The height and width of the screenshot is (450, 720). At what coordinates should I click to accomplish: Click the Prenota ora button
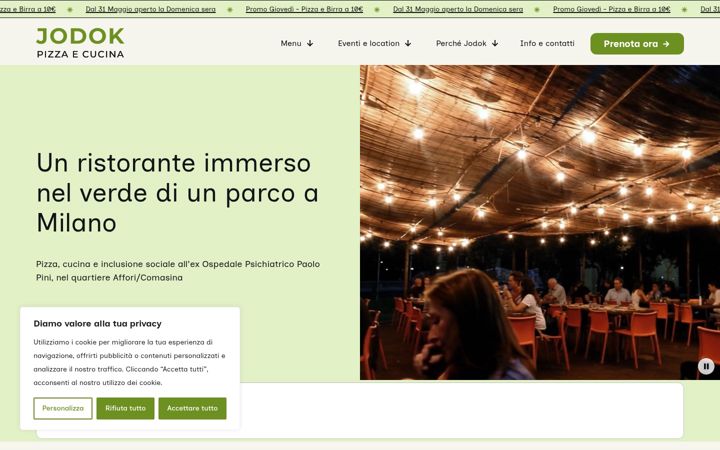coord(637,44)
